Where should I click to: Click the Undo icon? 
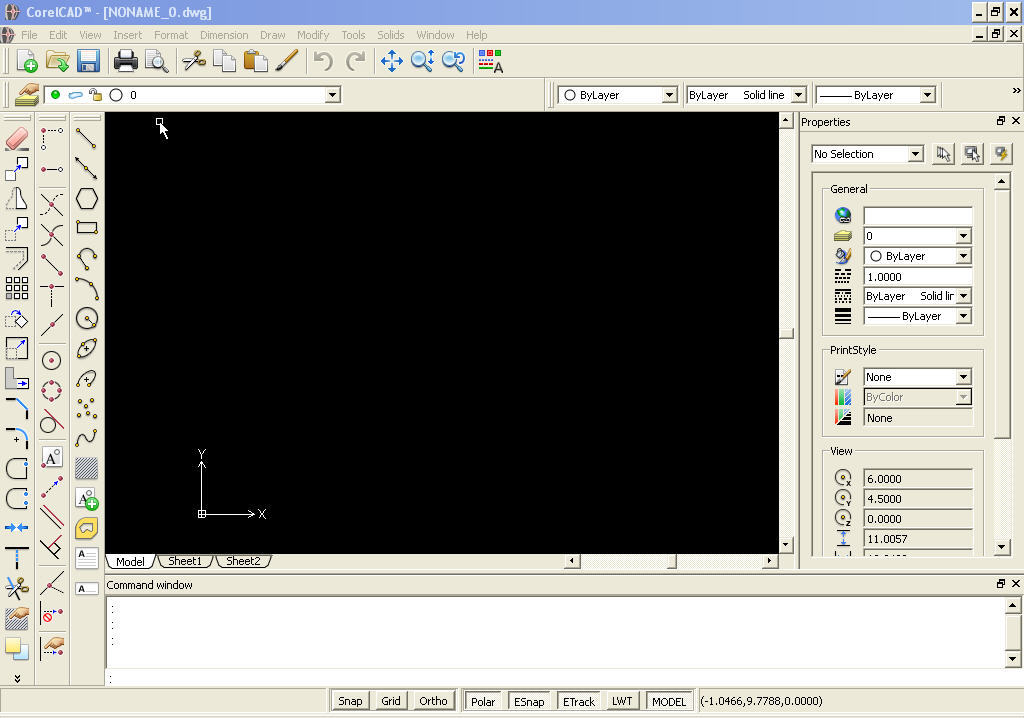(320, 61)
